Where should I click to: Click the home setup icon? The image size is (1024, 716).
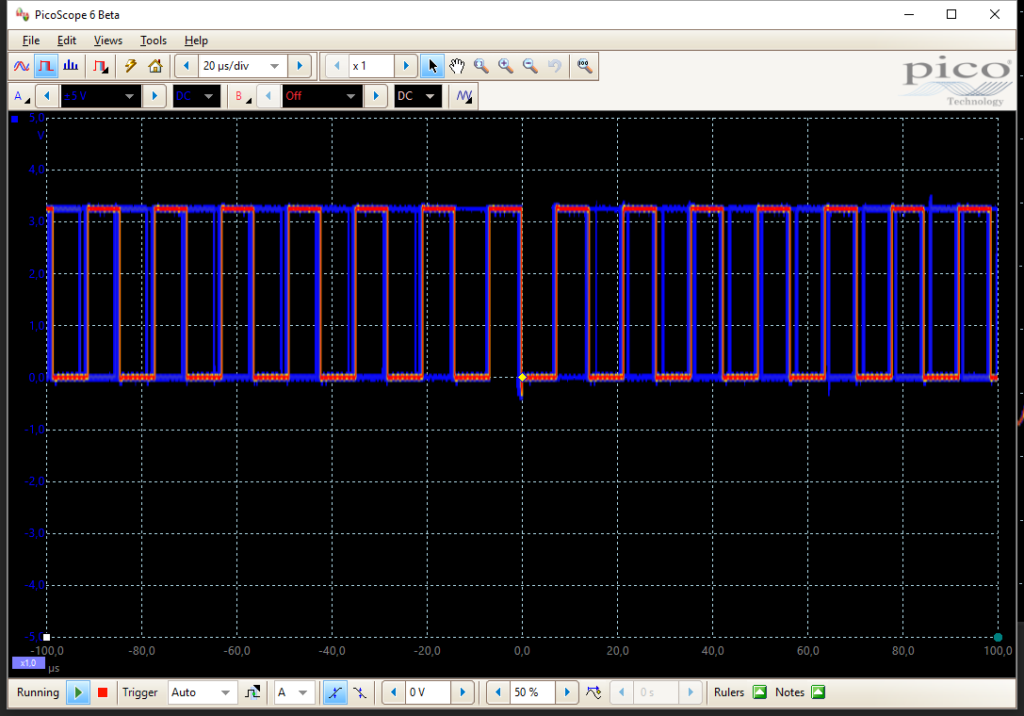pyautogui.click(x=155, y=66)
